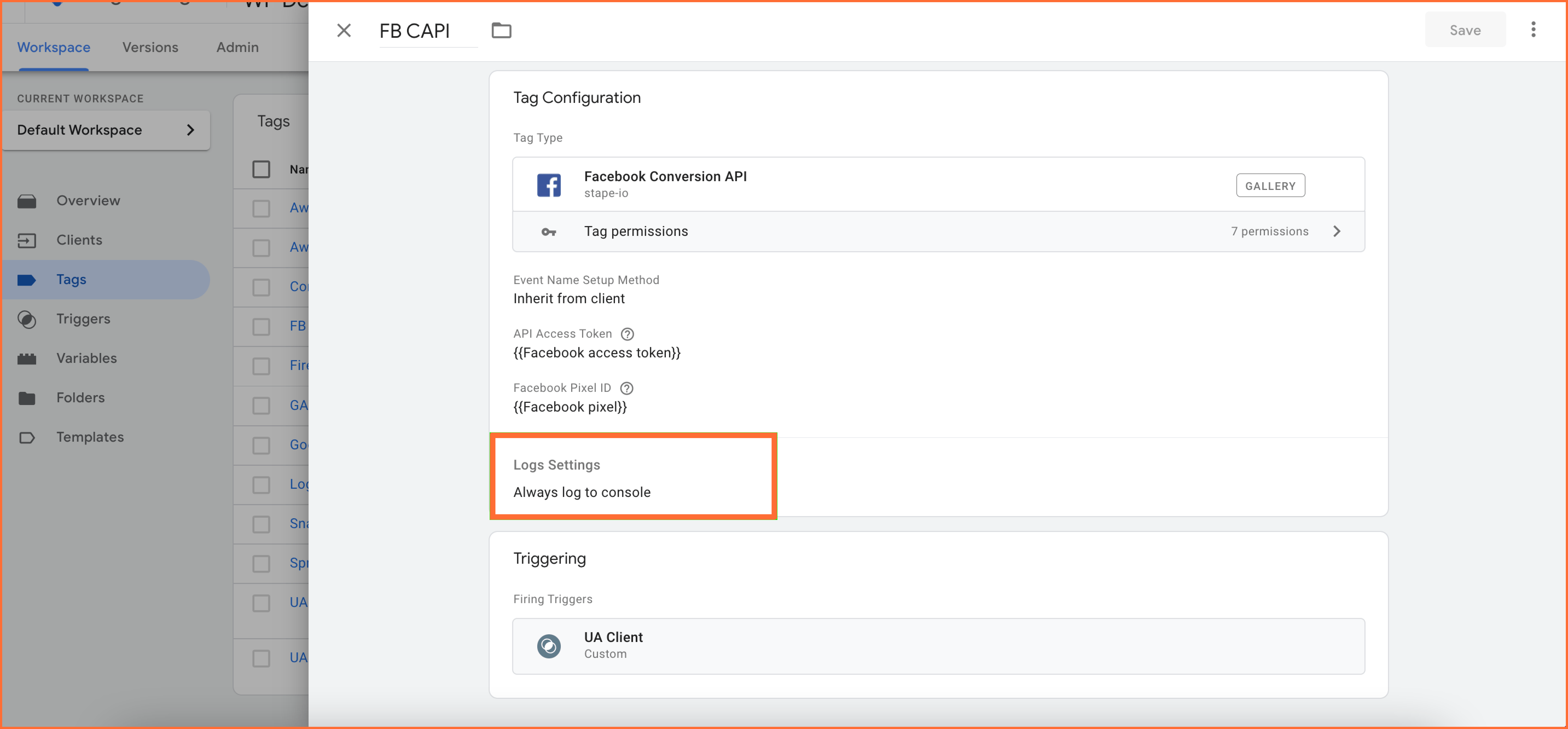
Task: Click the Facebook Conversion API icon
Action: [x=549, y=184]
